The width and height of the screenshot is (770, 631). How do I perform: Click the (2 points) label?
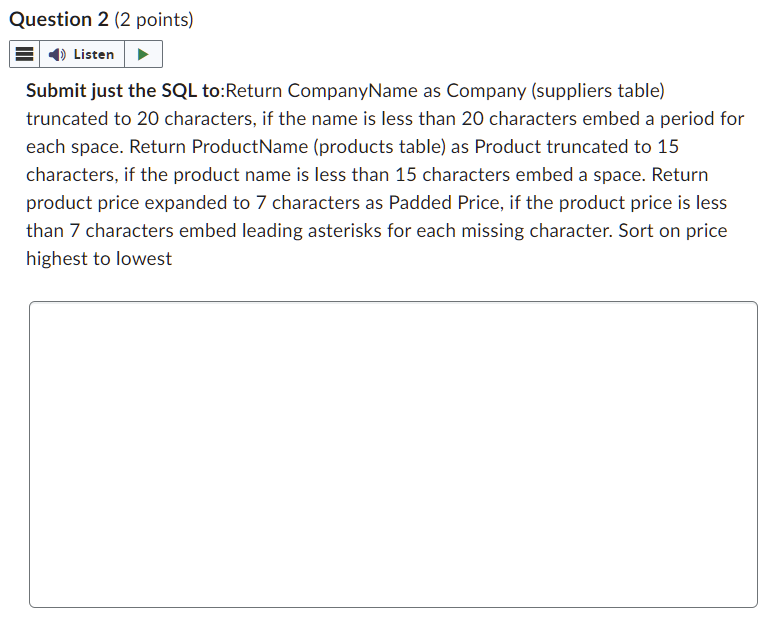(154, 20)
